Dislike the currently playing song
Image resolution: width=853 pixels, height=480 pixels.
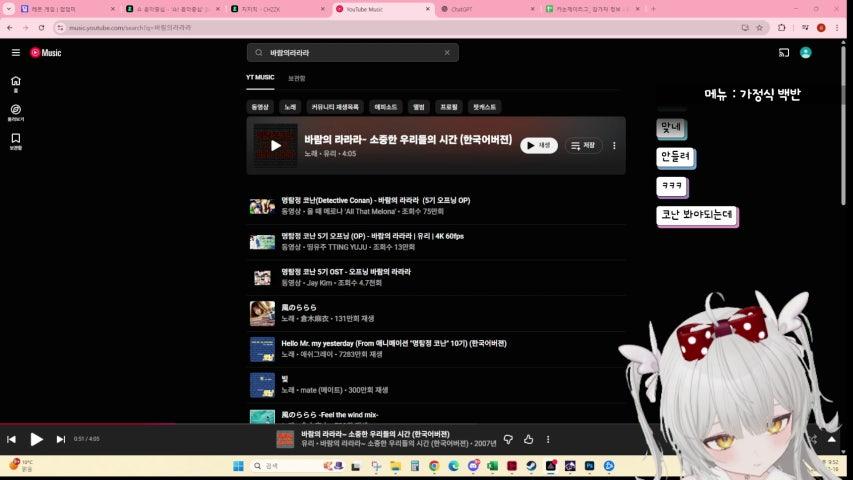[x=508, y=439]
